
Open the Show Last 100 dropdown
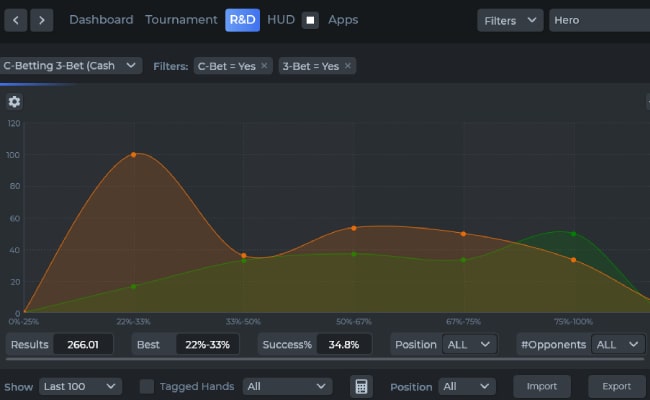pyautogui.click(x=80, y=386)
